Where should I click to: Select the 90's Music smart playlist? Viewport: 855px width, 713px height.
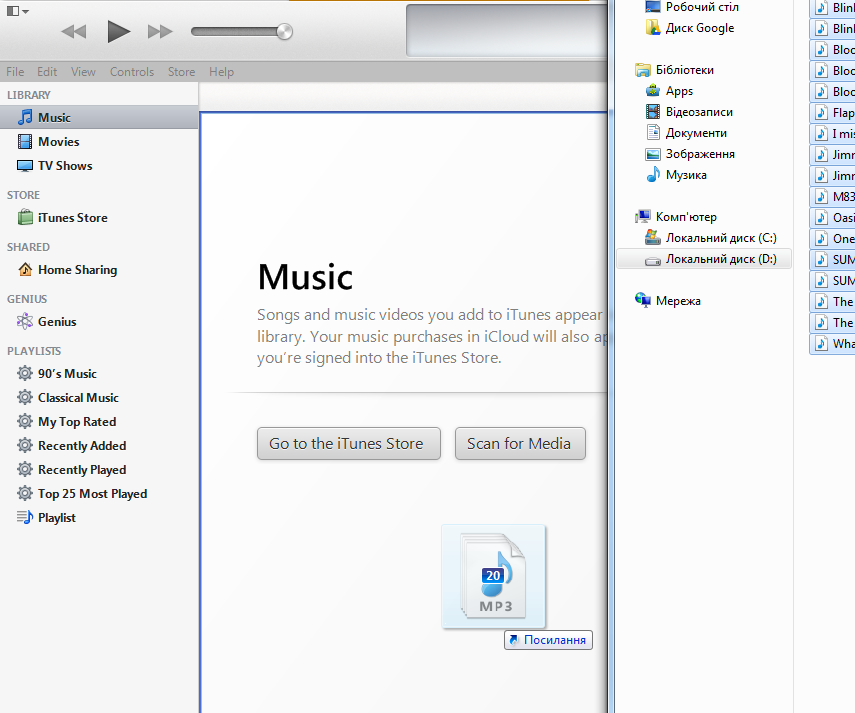click(67, 374)
